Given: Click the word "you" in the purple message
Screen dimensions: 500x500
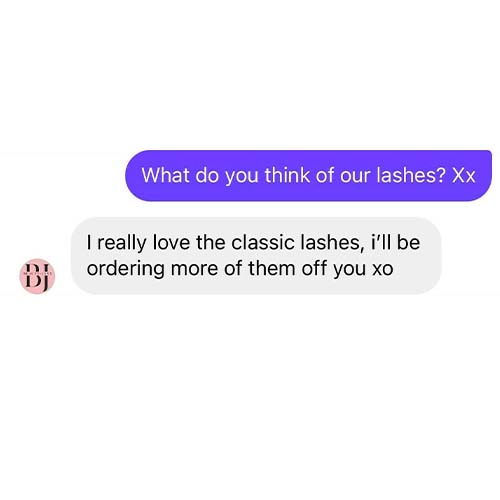Looking at the screenshot, I should (242, 177).
